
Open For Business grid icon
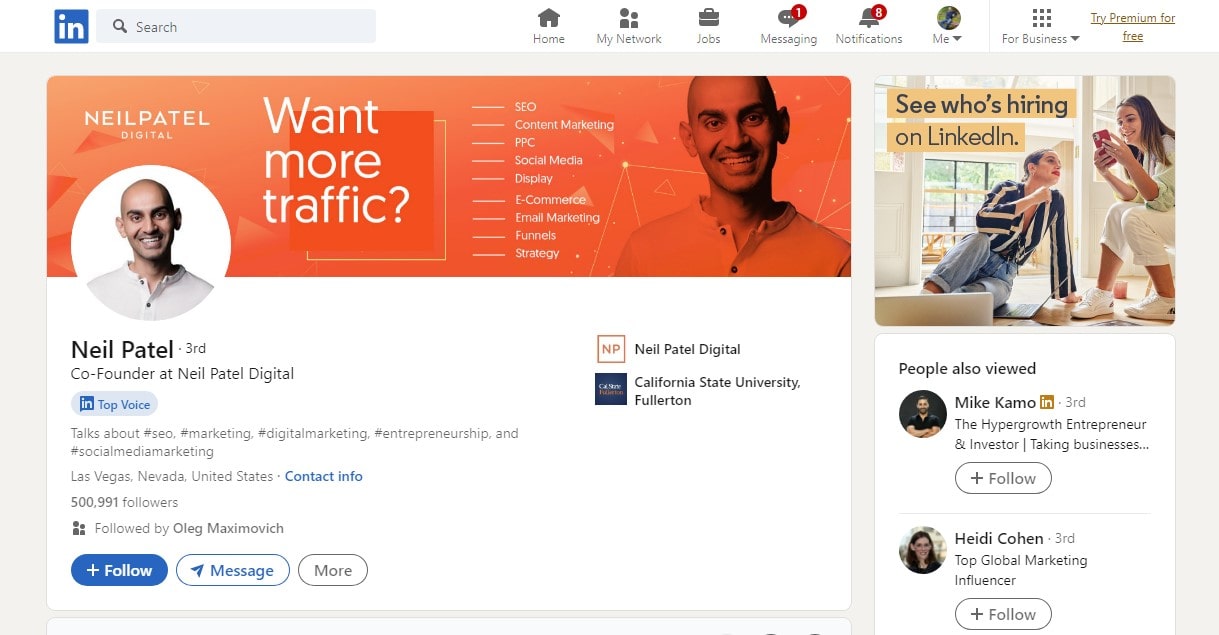coord(1041,18)
